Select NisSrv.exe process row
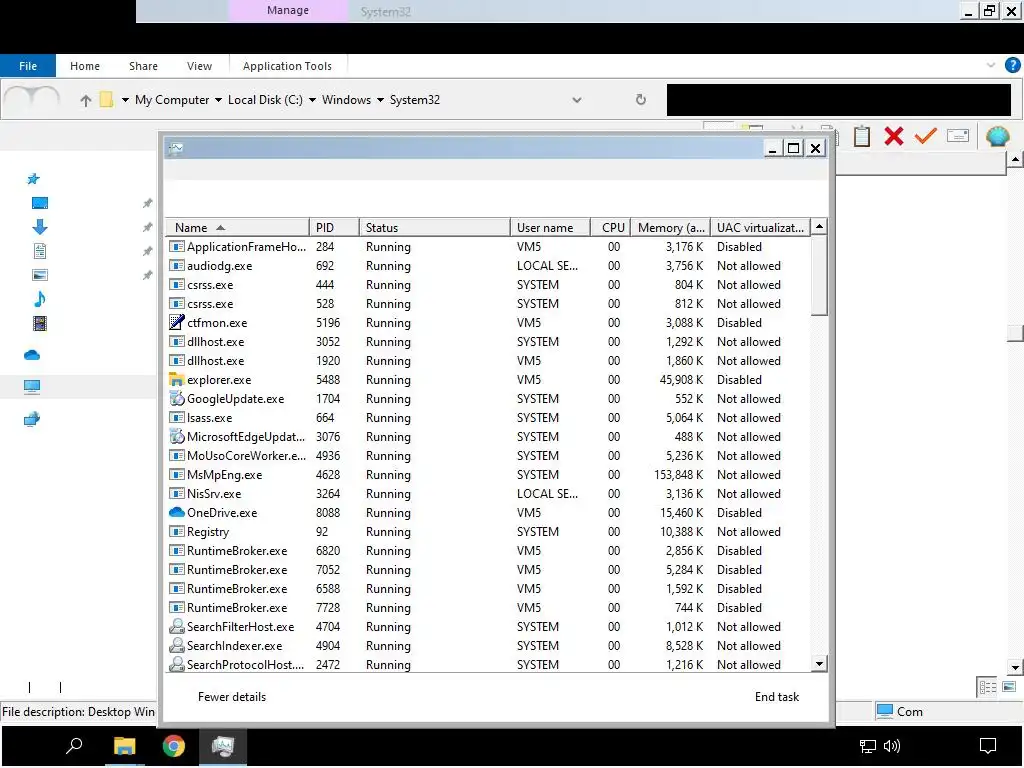 [488, 494]
